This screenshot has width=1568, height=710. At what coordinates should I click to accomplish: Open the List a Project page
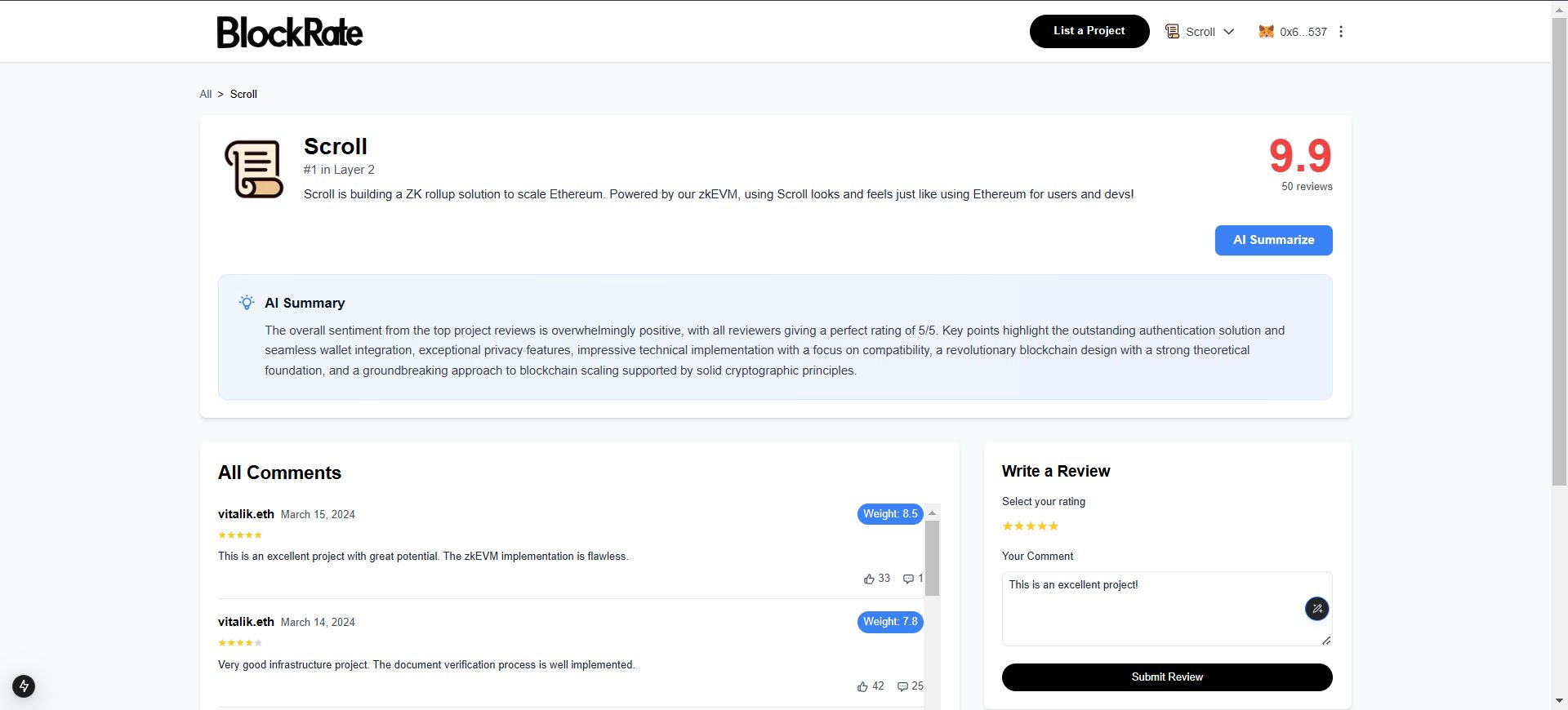[x=1089, y=31]
